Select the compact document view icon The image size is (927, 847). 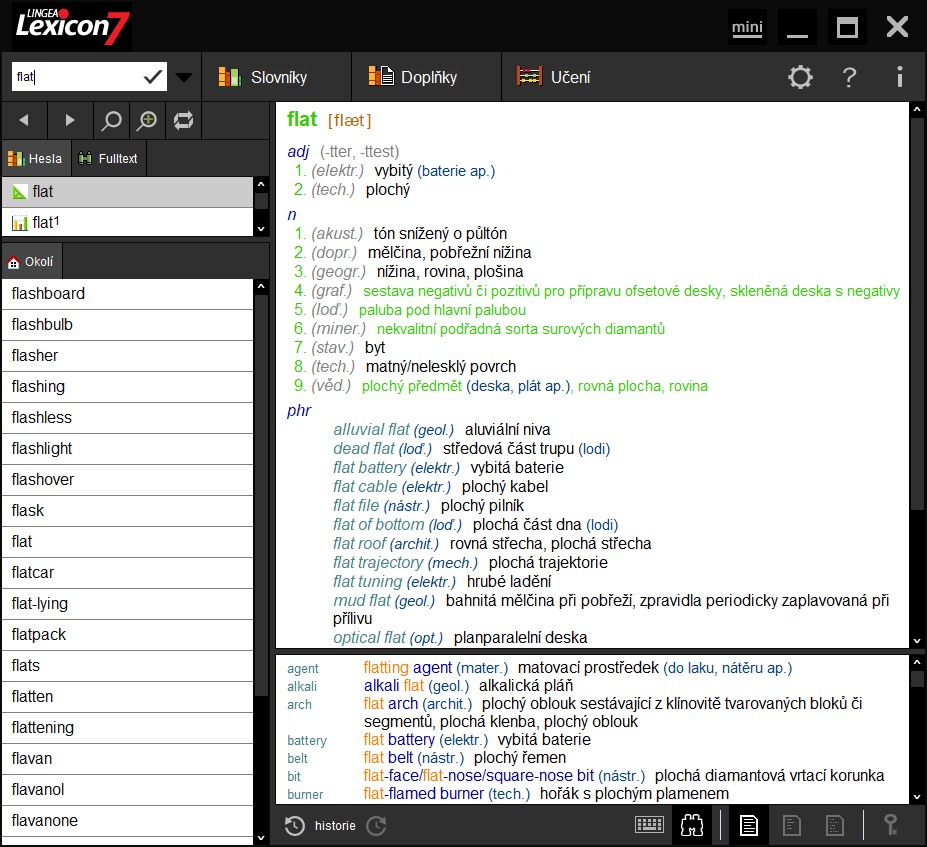coord(834,825)
